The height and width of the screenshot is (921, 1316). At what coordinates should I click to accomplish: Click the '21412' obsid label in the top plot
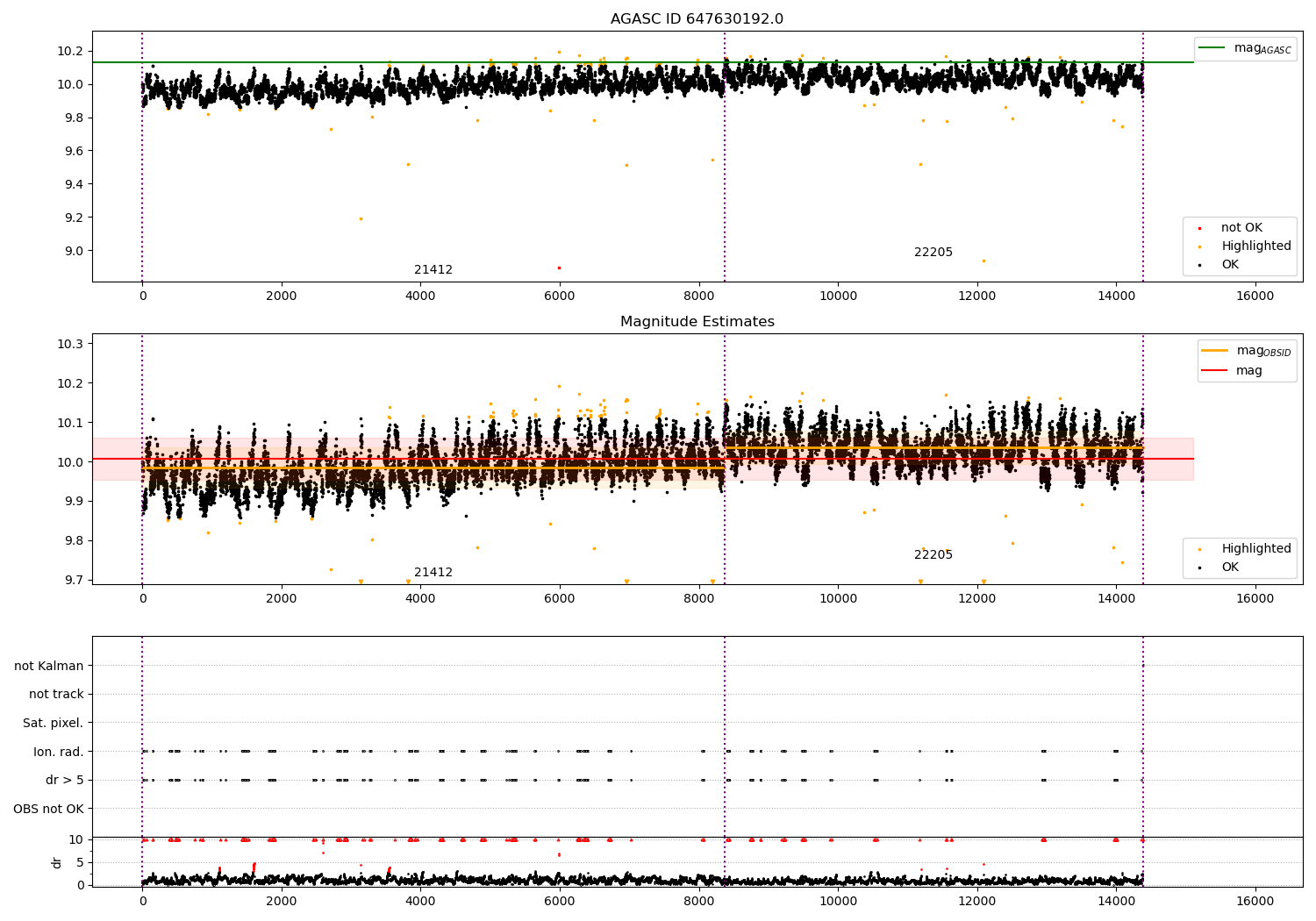[433, 270]
